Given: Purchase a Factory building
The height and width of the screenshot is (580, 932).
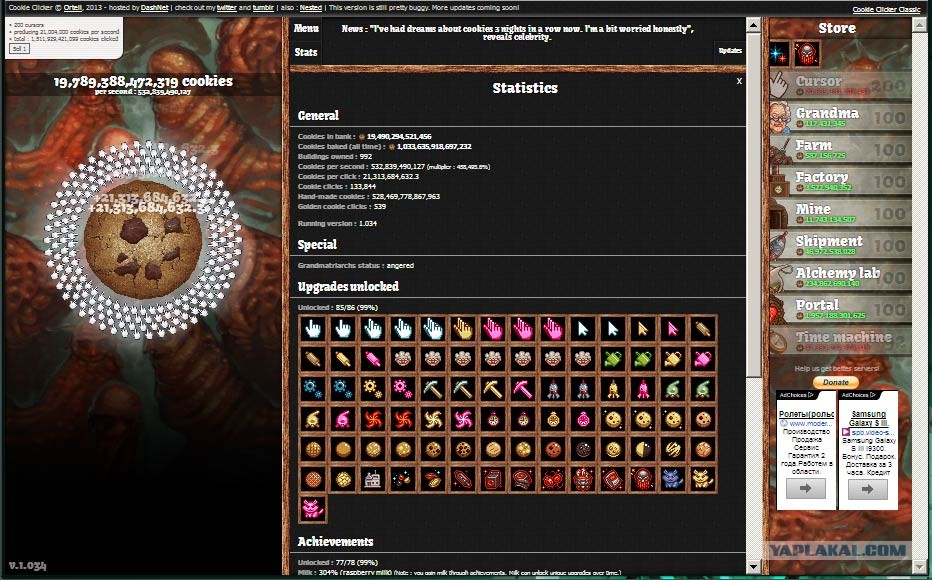Looking at the screenshot, I should pyautogui.click(x=840, y=181).
